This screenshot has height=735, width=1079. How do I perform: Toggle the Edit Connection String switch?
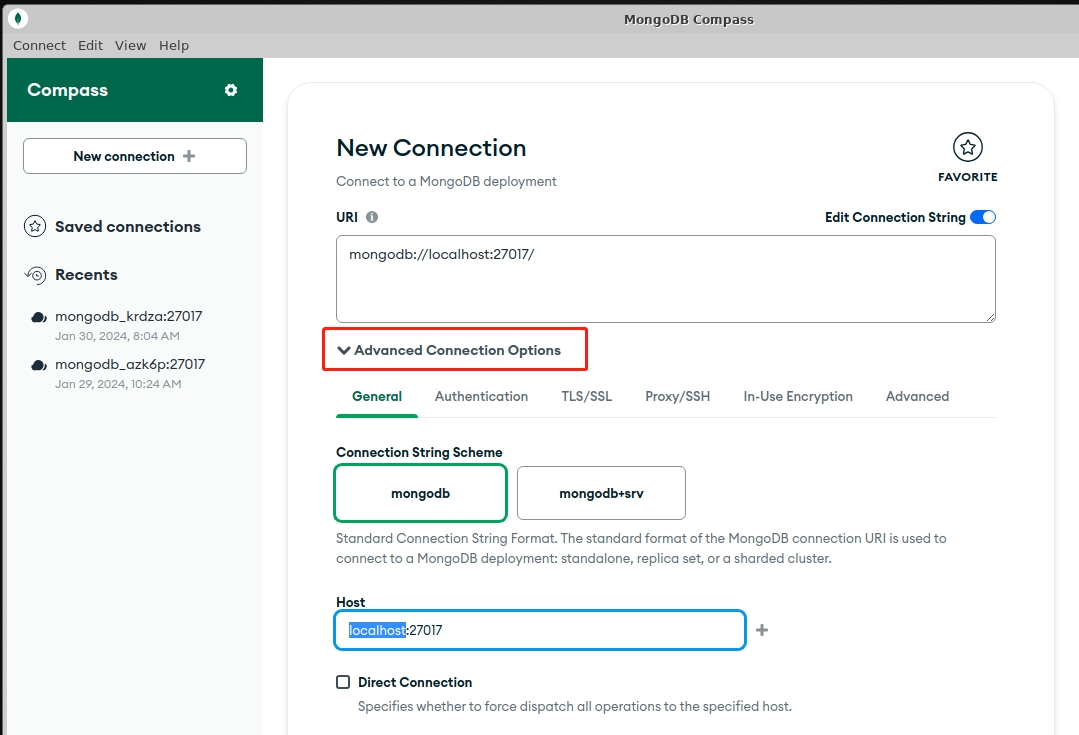click(x=982, y=217)
